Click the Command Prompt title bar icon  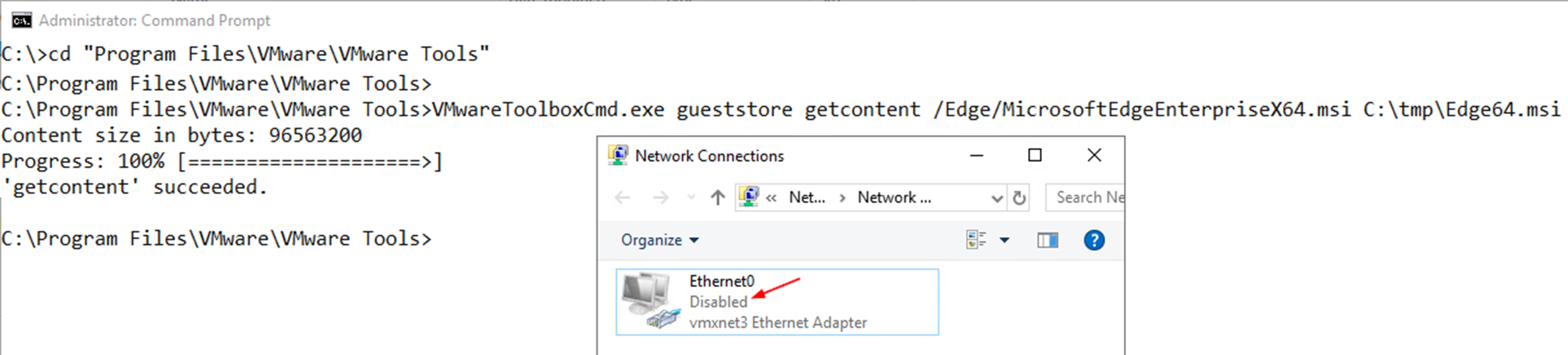tap(21, 21)
